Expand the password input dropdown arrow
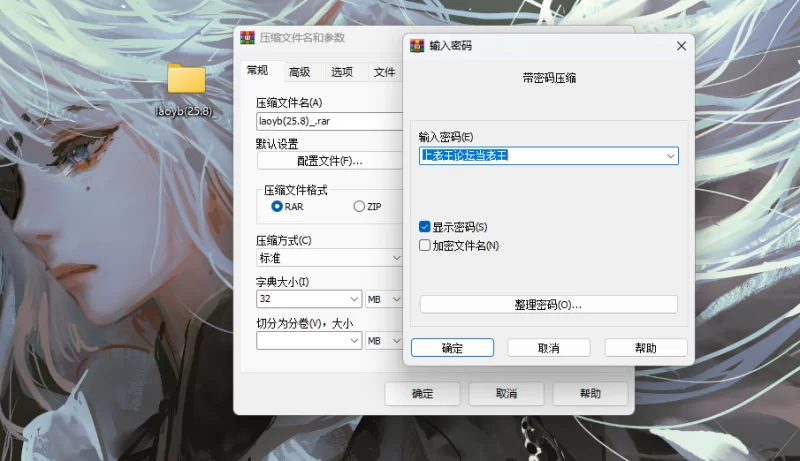800x461 pixels. tap(670, 156)
